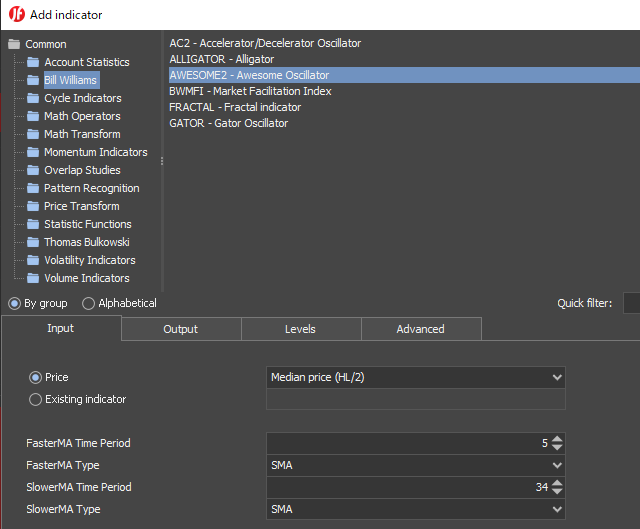Select the Pattern Recognition folder icon
The width and height of the screenshot is (640, 529).
[33, 188]
